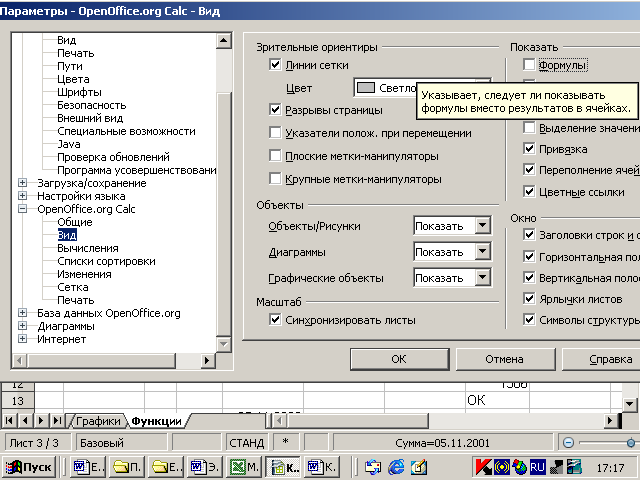Screen dimensions: 640x480
Task: Enable Крупные метки-манипуляторы
Action: (275, 178)
